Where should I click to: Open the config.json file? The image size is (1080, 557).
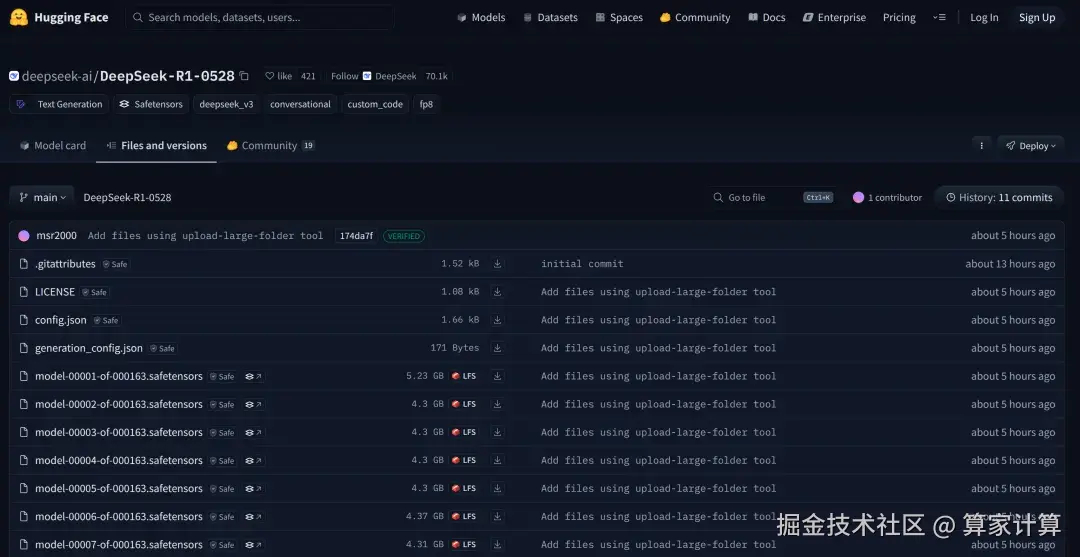tap(61, 320)
